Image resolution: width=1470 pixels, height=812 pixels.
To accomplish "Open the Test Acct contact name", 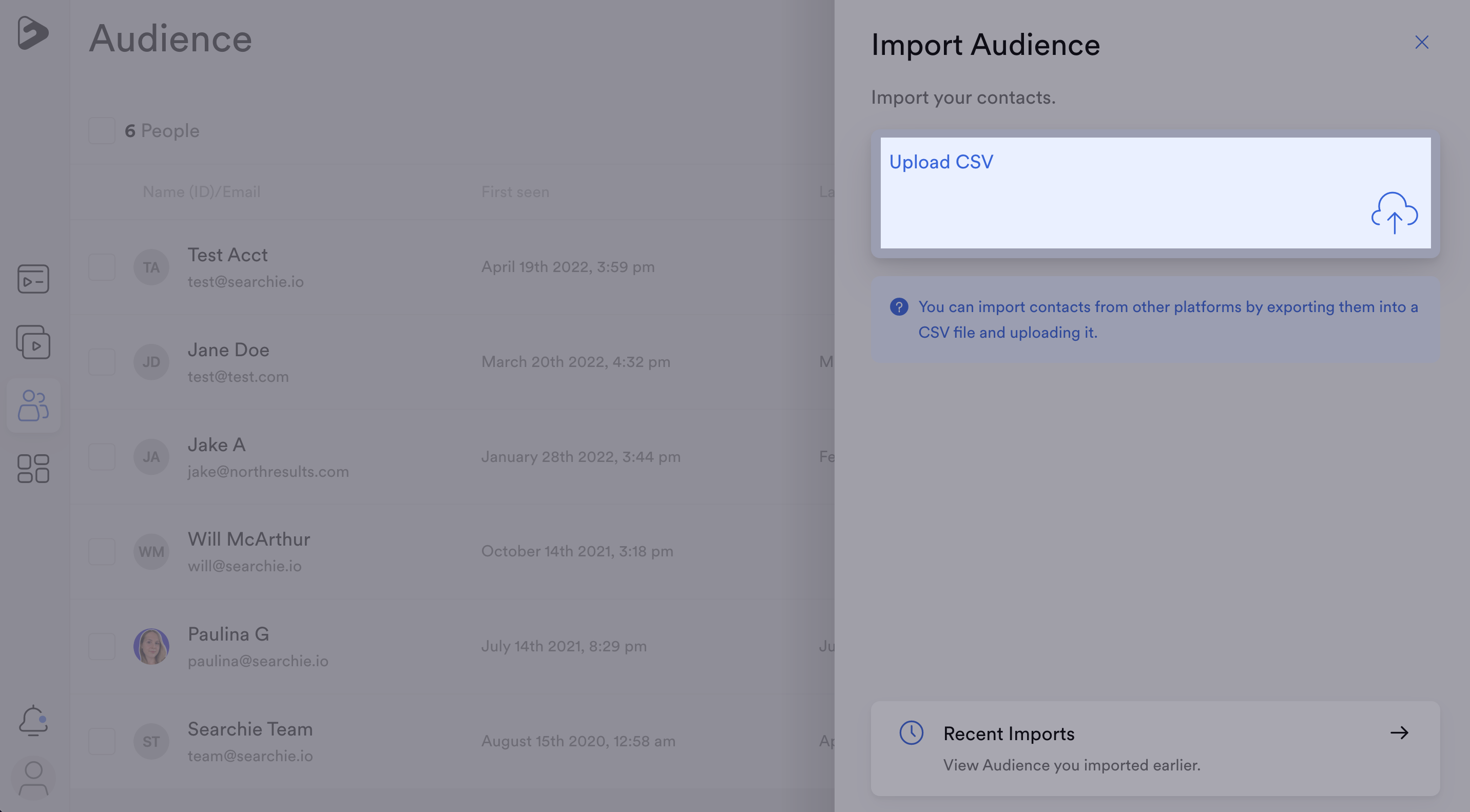I will point(228,255).
